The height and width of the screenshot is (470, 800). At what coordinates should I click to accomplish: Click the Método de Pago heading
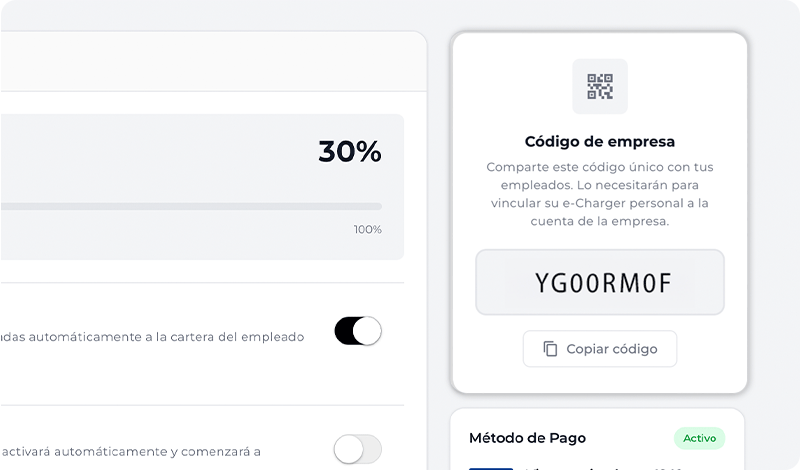click(527, 438)
